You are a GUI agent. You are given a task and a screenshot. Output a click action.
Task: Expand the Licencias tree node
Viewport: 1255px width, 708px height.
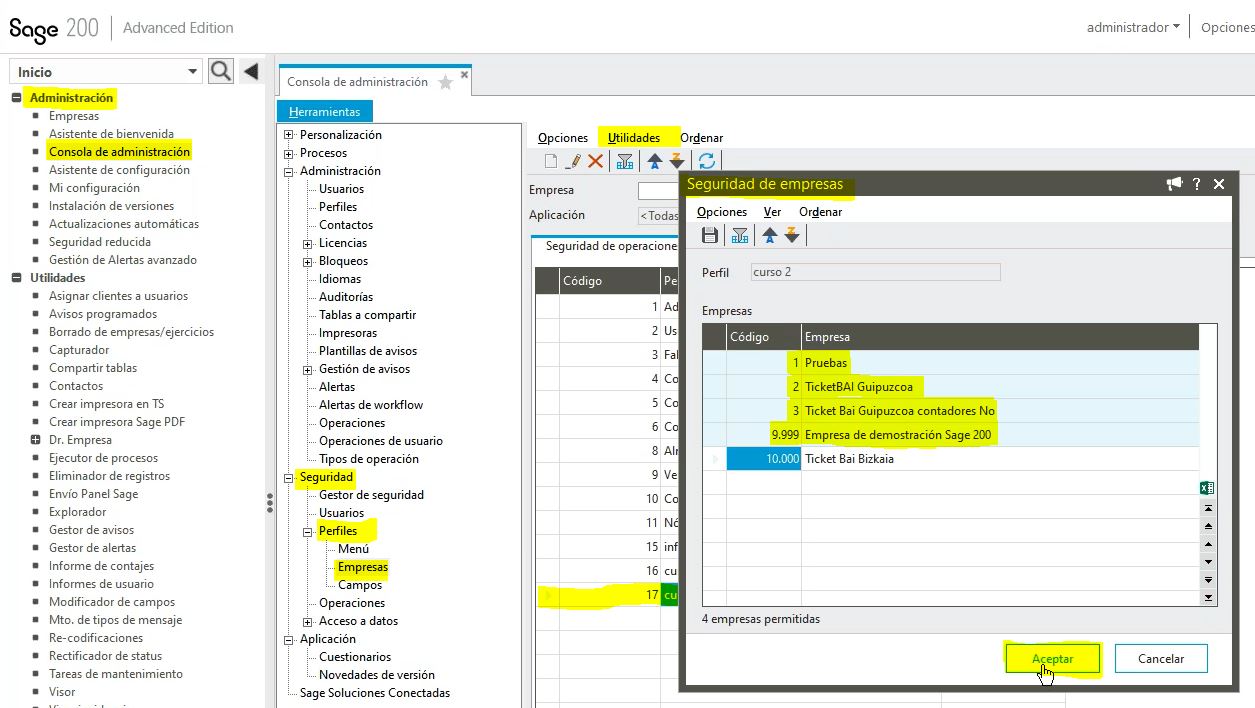[308, 243]
